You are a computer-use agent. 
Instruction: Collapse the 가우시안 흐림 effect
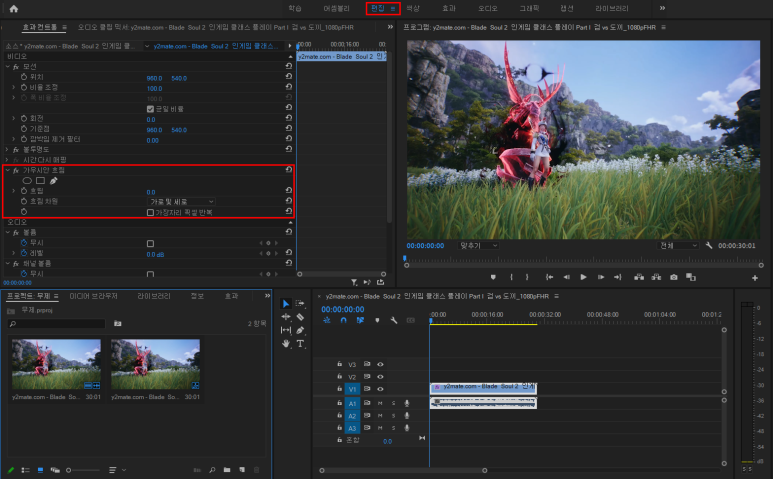click(x=7, y=170)
